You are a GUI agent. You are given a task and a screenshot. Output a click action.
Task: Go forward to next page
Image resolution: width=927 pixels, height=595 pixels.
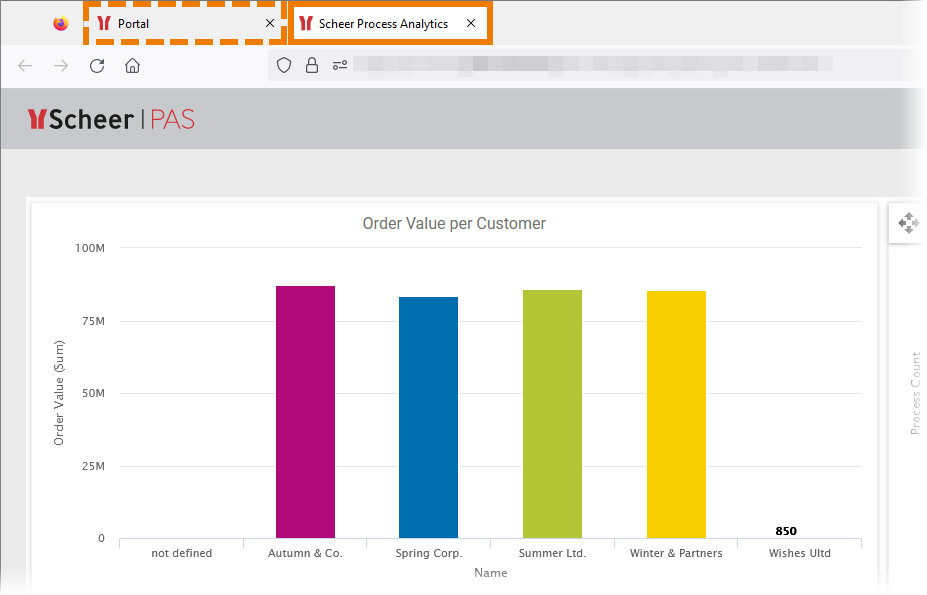click(61, 66)
